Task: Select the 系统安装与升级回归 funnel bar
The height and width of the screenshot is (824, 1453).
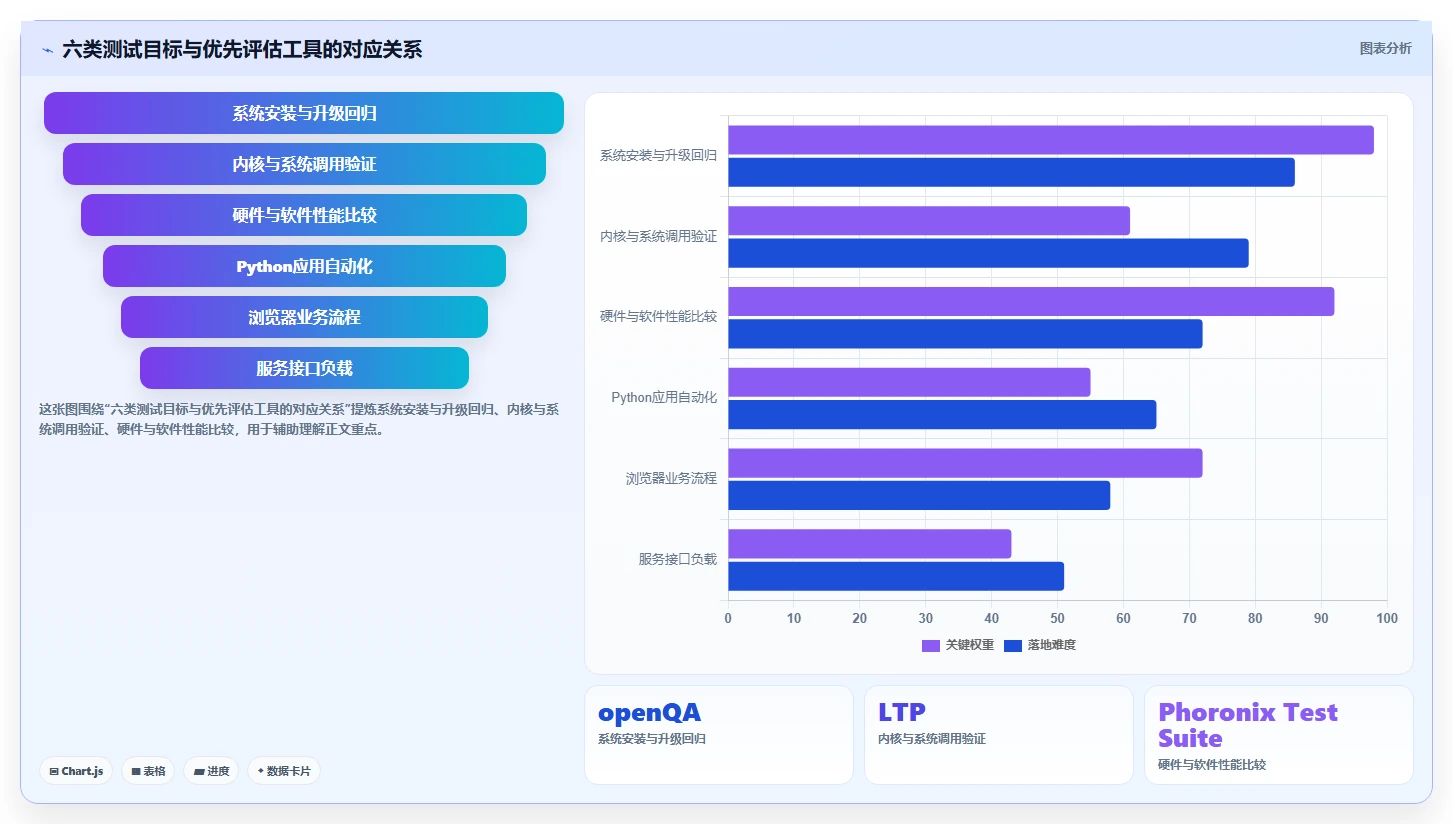Action: tap(304, 113)
